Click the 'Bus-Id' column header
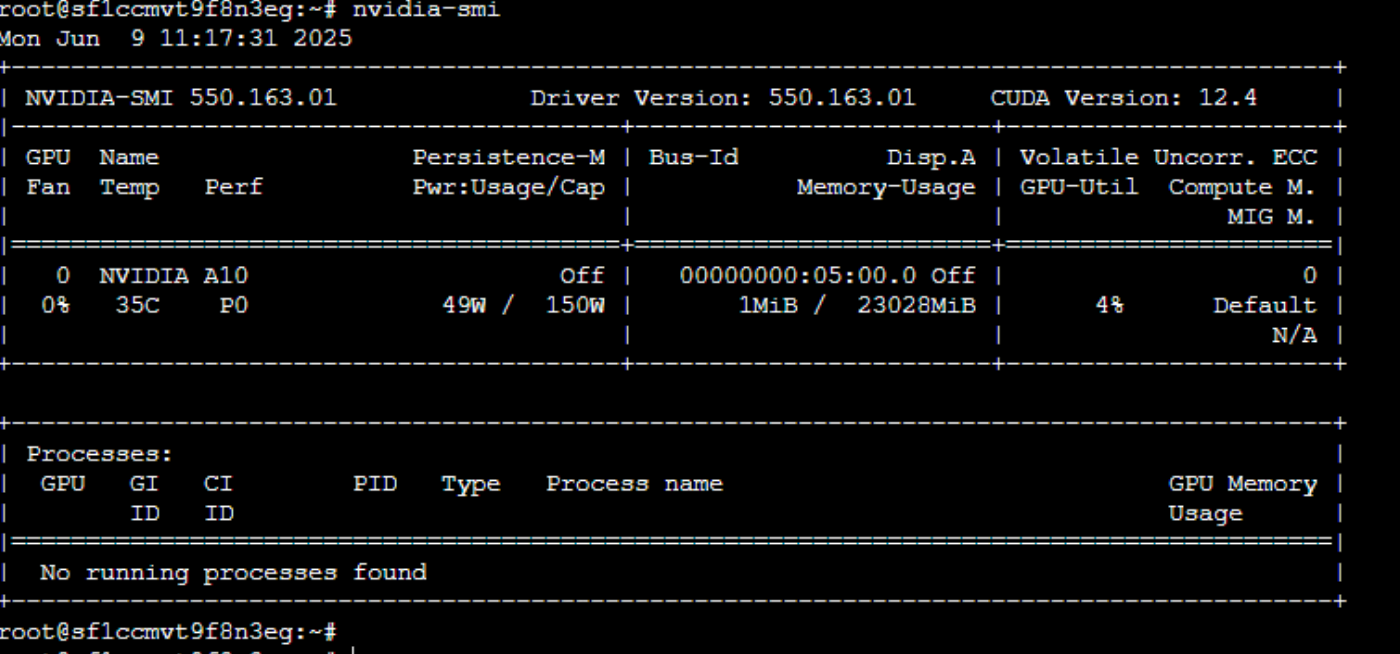 (693, 157)
